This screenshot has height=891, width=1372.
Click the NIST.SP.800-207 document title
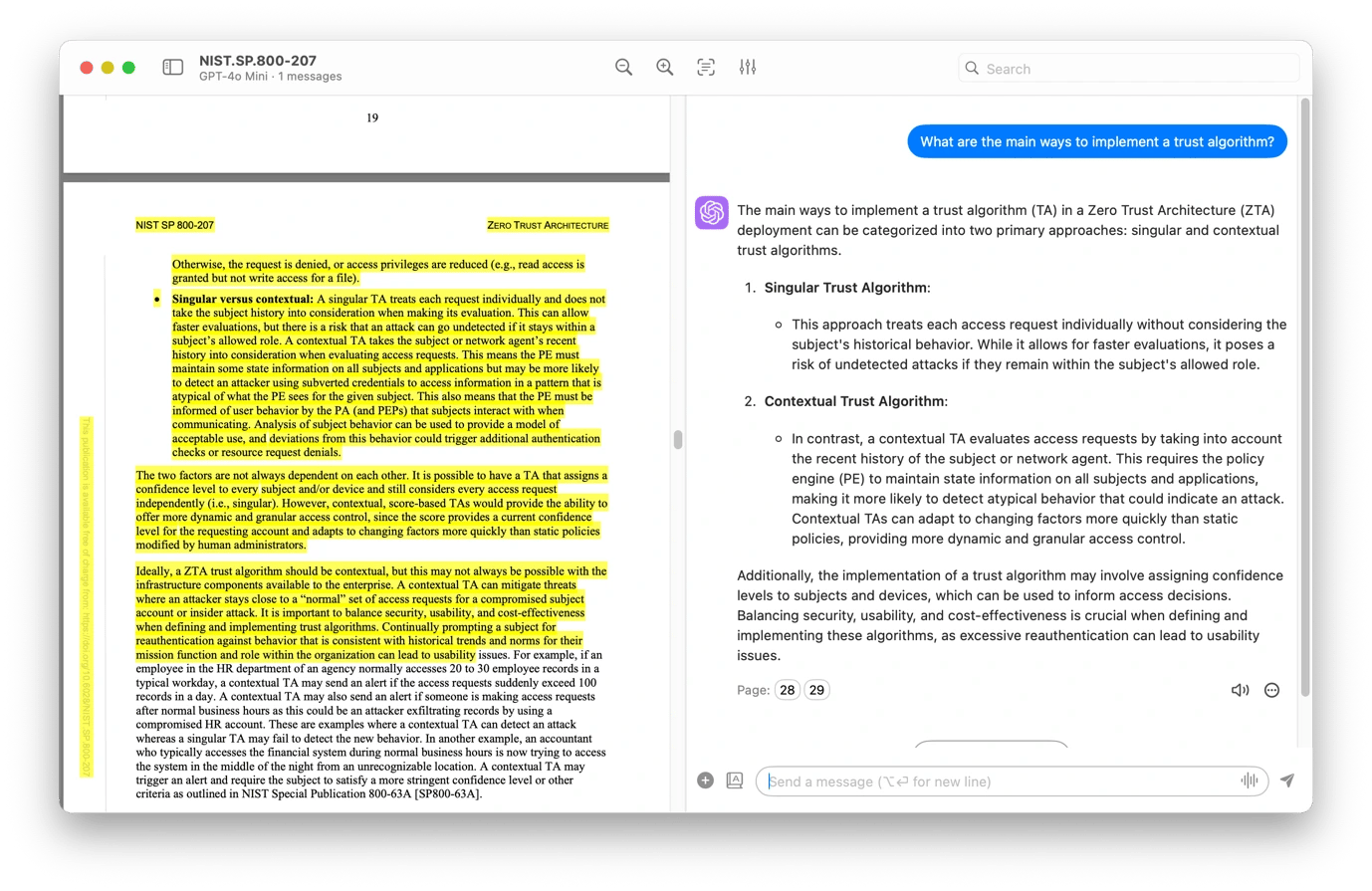click(x=258, y=61)
